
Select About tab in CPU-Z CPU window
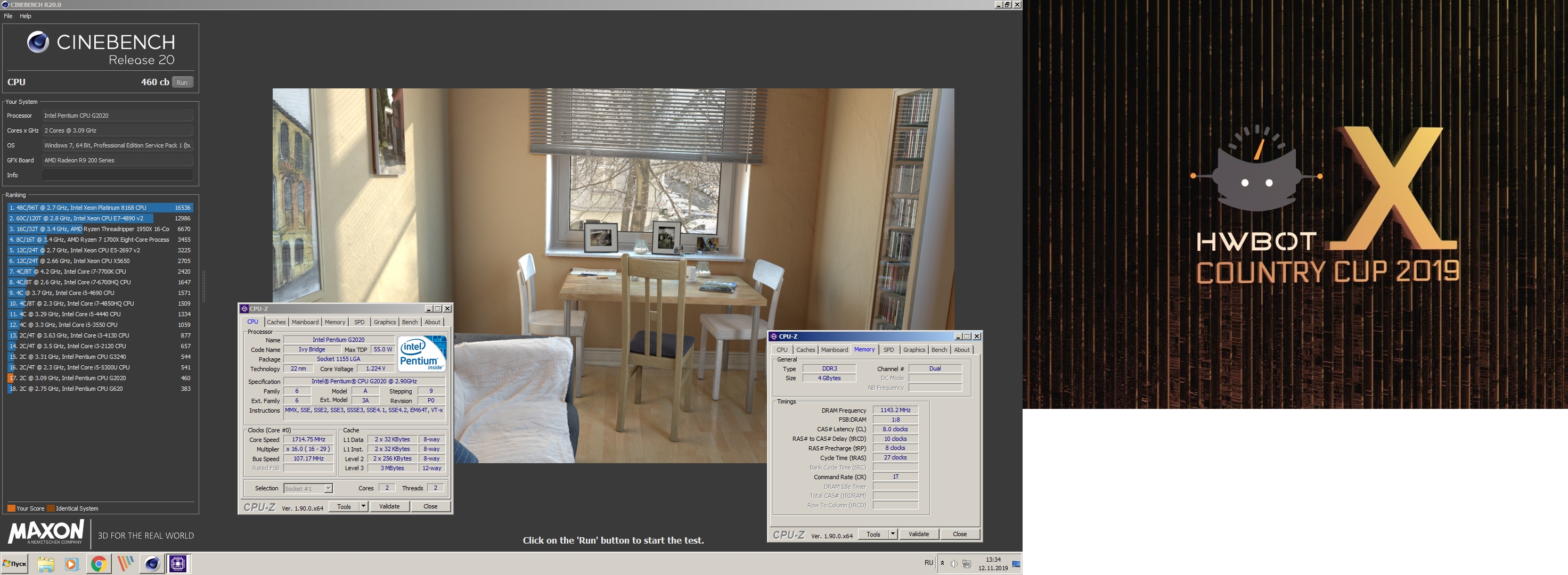(432, 322)
